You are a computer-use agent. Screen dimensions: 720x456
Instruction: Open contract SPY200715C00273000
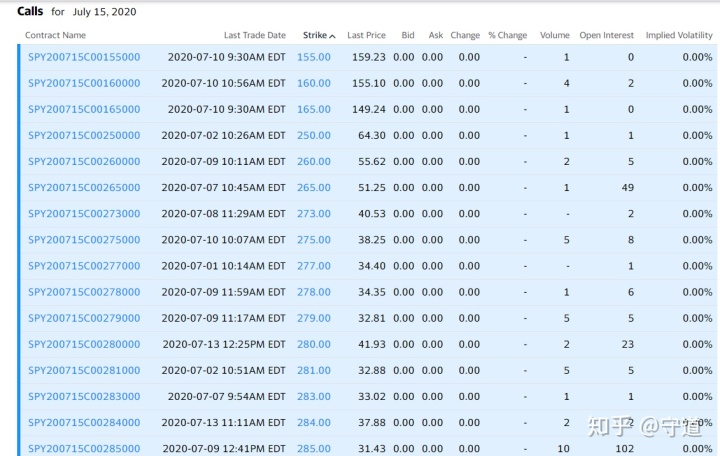click(84, 214)
